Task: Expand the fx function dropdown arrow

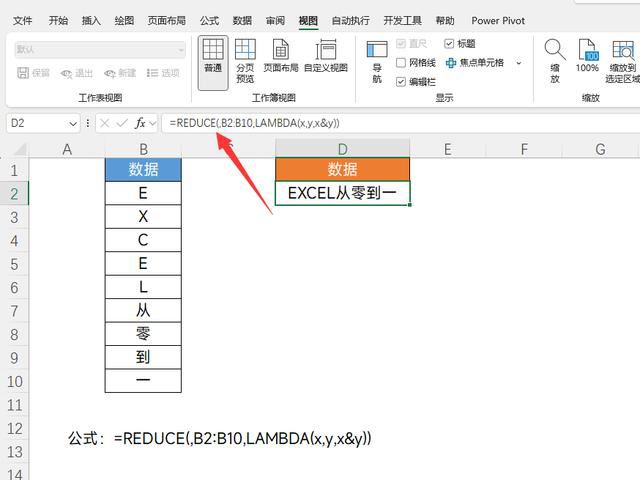Action: [153, 123]
